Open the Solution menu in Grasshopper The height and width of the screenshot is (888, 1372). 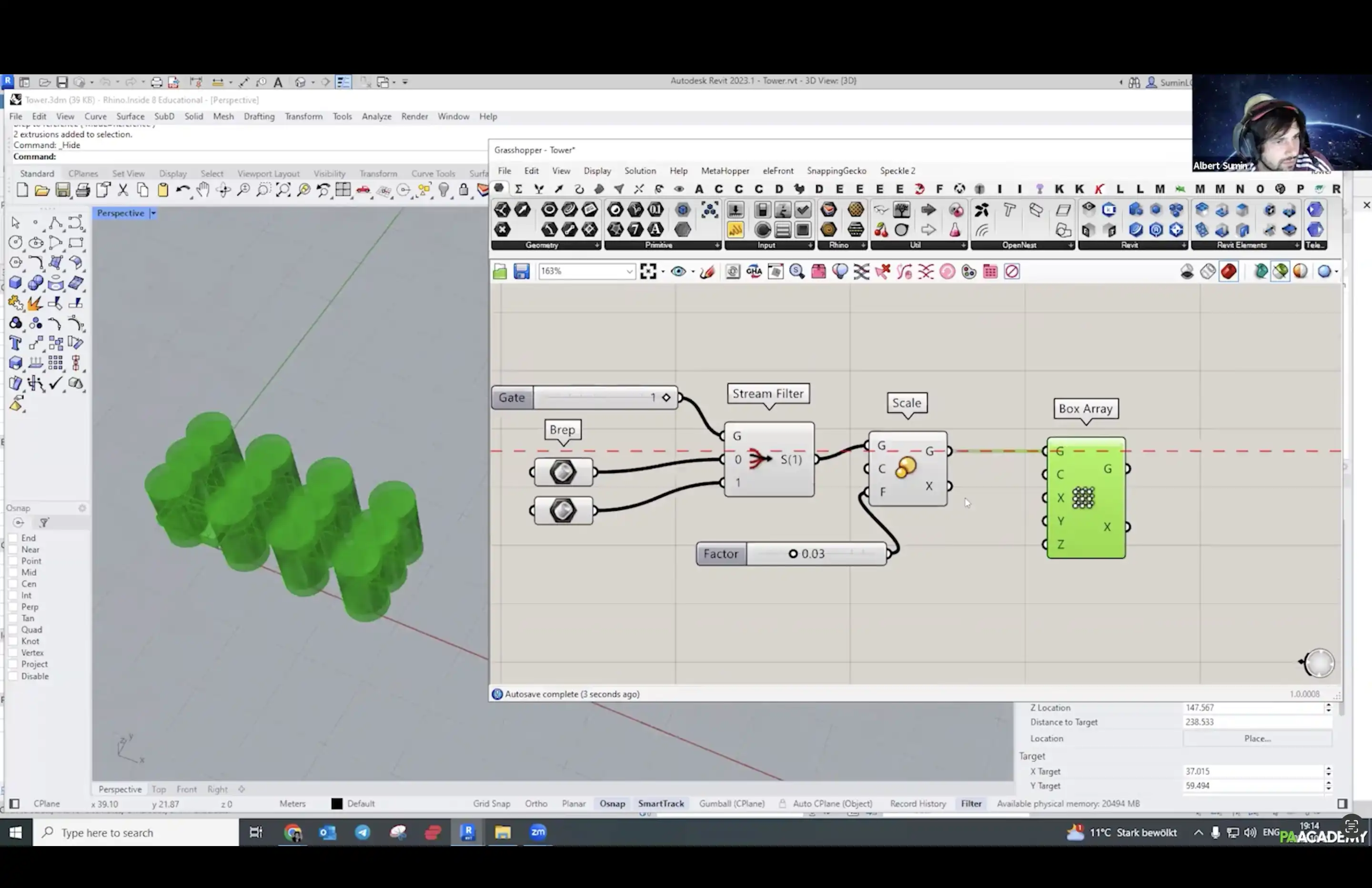coord(640,171)
